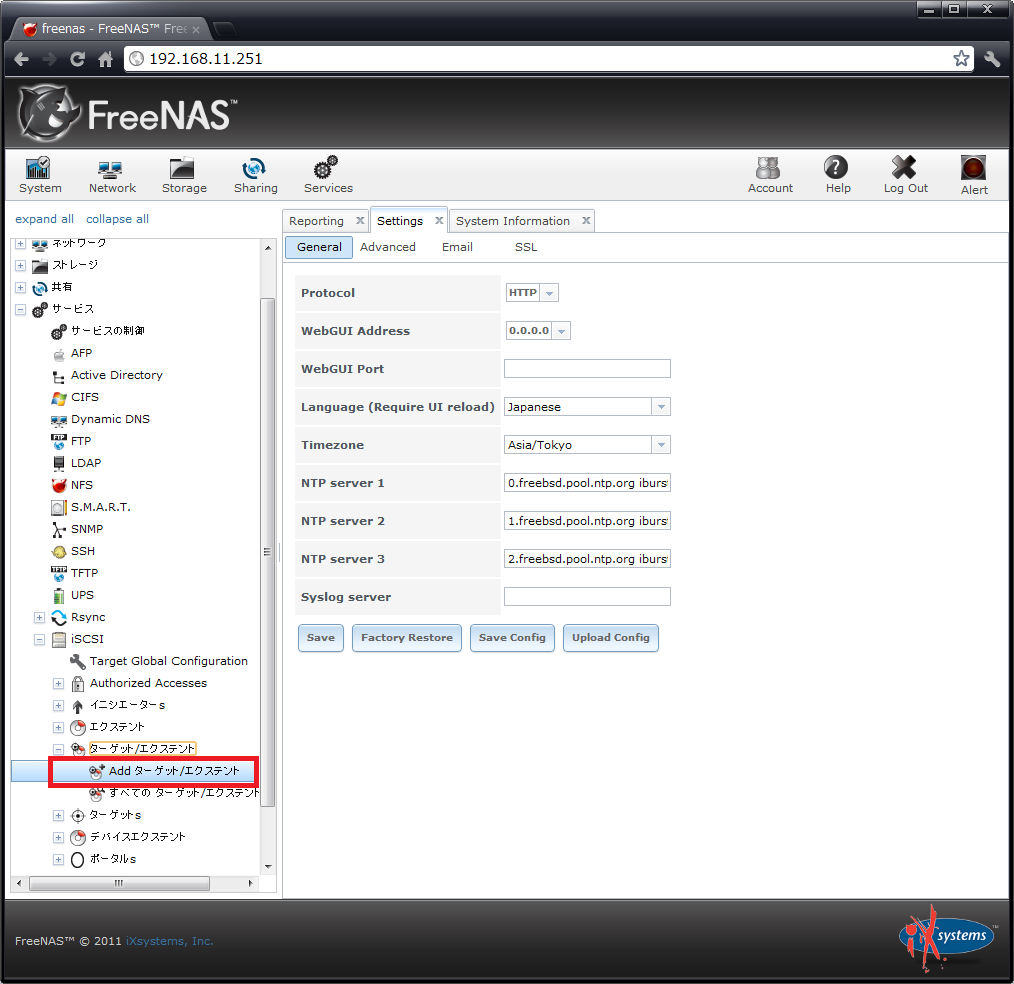Click Add ターゲット/エクステント tree entry

(174, 771)
